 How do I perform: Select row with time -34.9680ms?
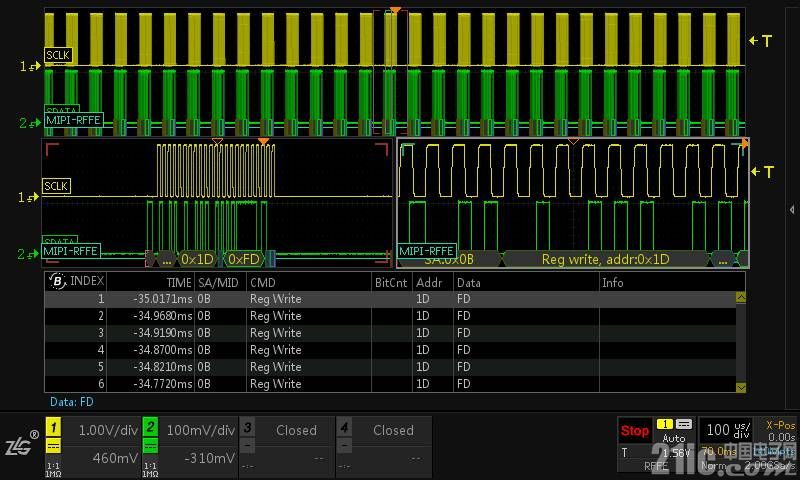tap(390, 316)
